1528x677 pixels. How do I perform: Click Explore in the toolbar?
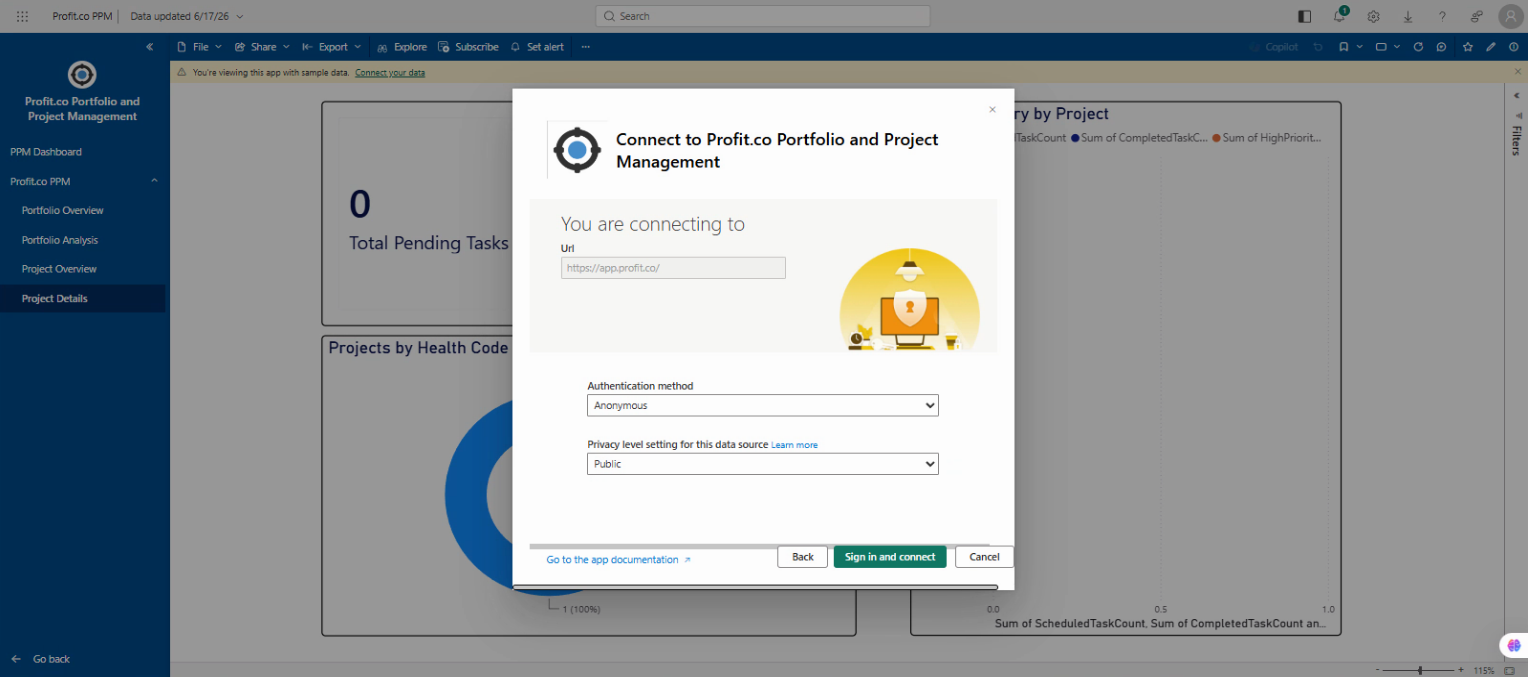click(x=402, y=47)
